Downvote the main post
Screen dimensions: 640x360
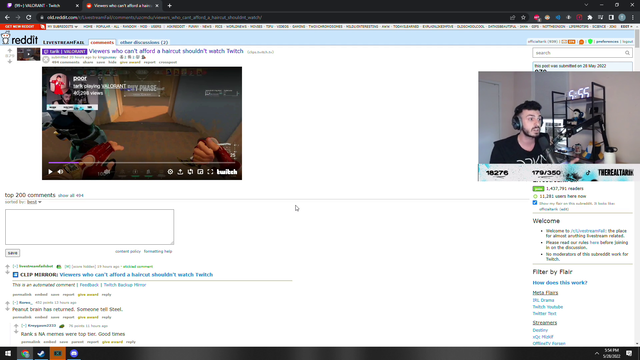point(9,61)
